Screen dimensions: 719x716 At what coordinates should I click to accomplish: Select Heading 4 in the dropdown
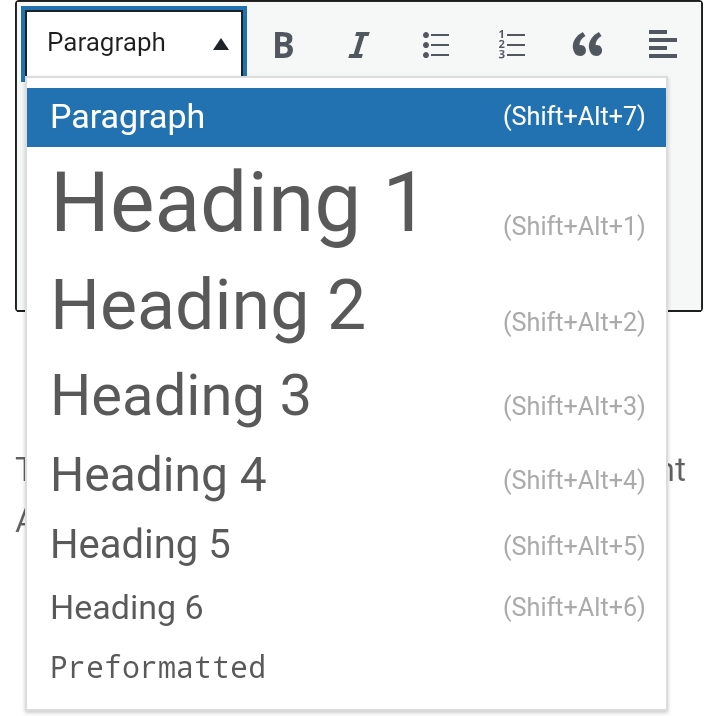tap(159, 474)
